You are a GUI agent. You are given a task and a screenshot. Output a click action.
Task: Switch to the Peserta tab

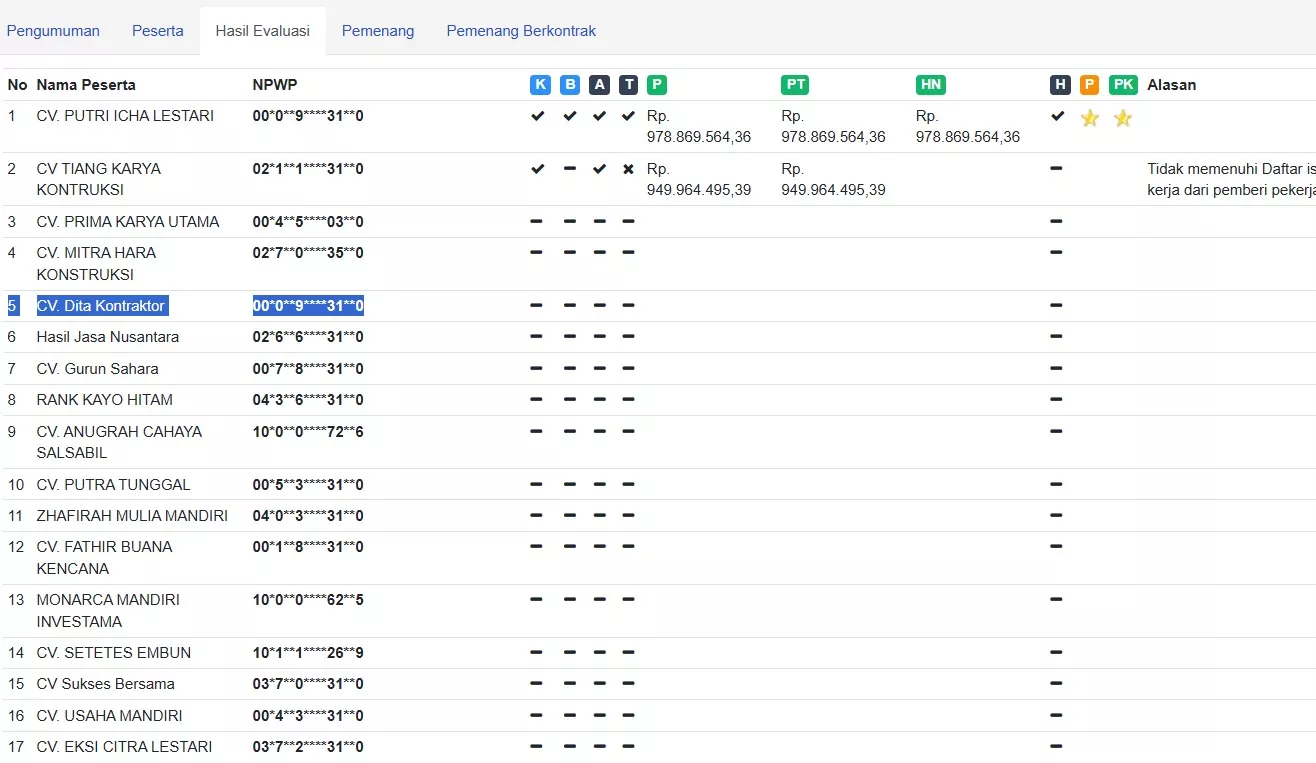click(x=158, y=31)
